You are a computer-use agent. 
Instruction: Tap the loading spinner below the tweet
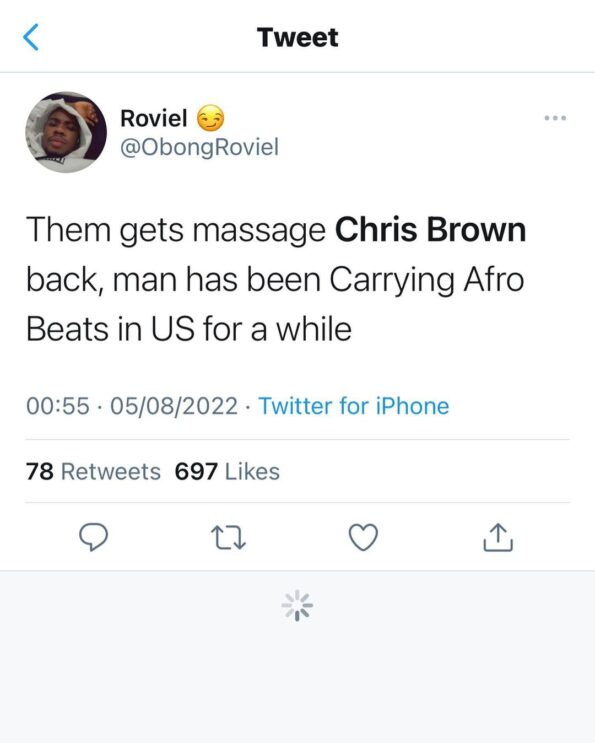point(297,605)
